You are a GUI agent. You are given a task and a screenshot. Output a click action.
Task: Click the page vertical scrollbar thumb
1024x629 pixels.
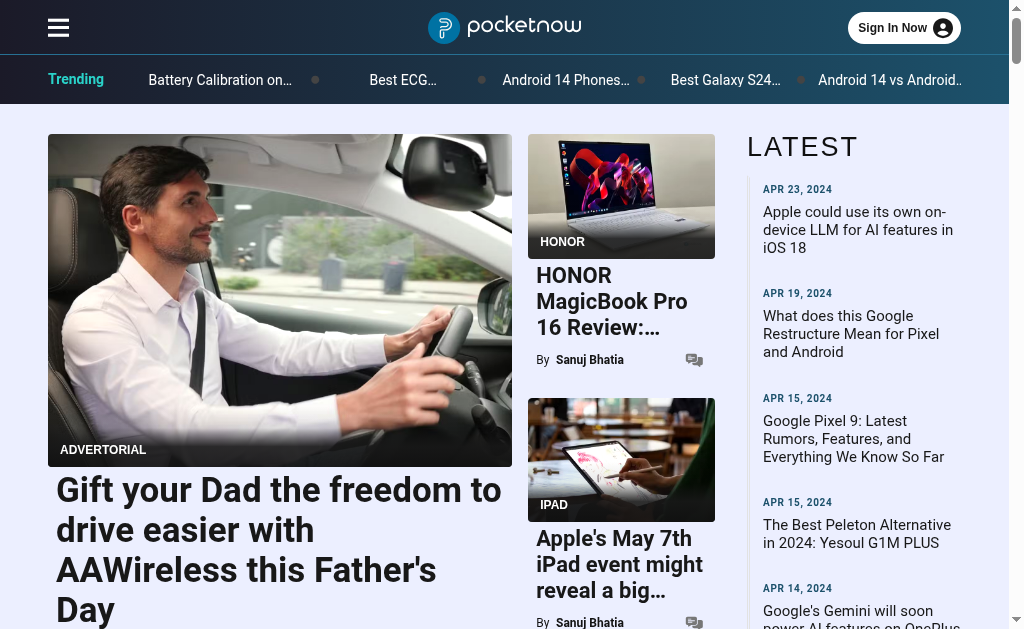[x=1016, y=41]
